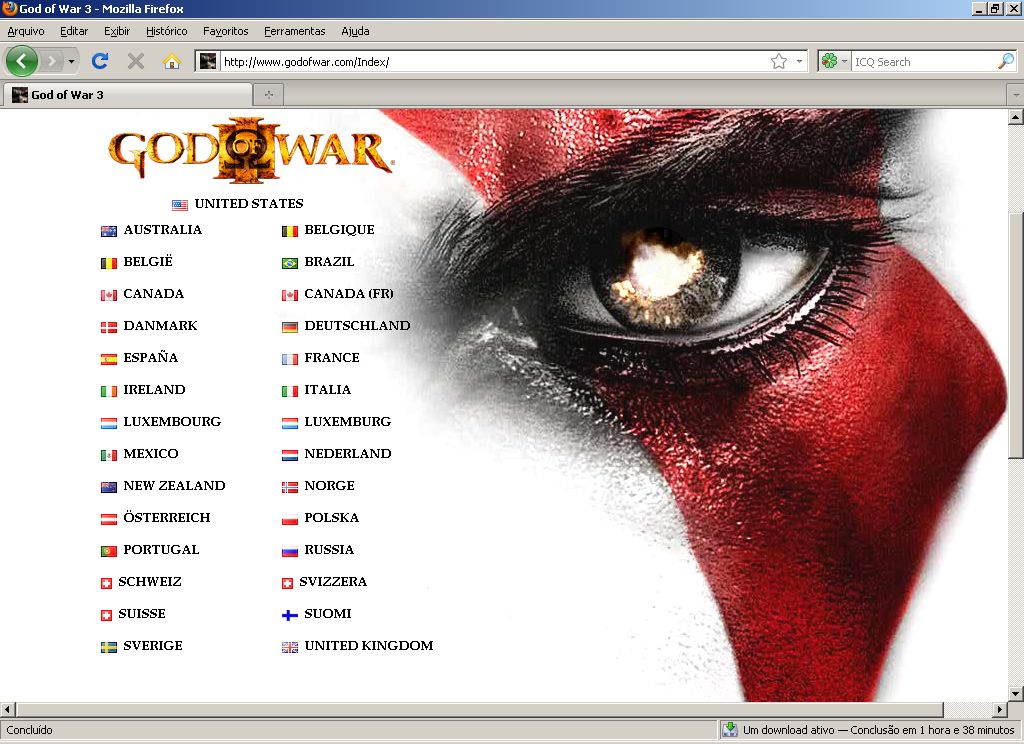Click the Stop loading X icon
Screen dimensions: 1024x744
(x=136, y=61)
